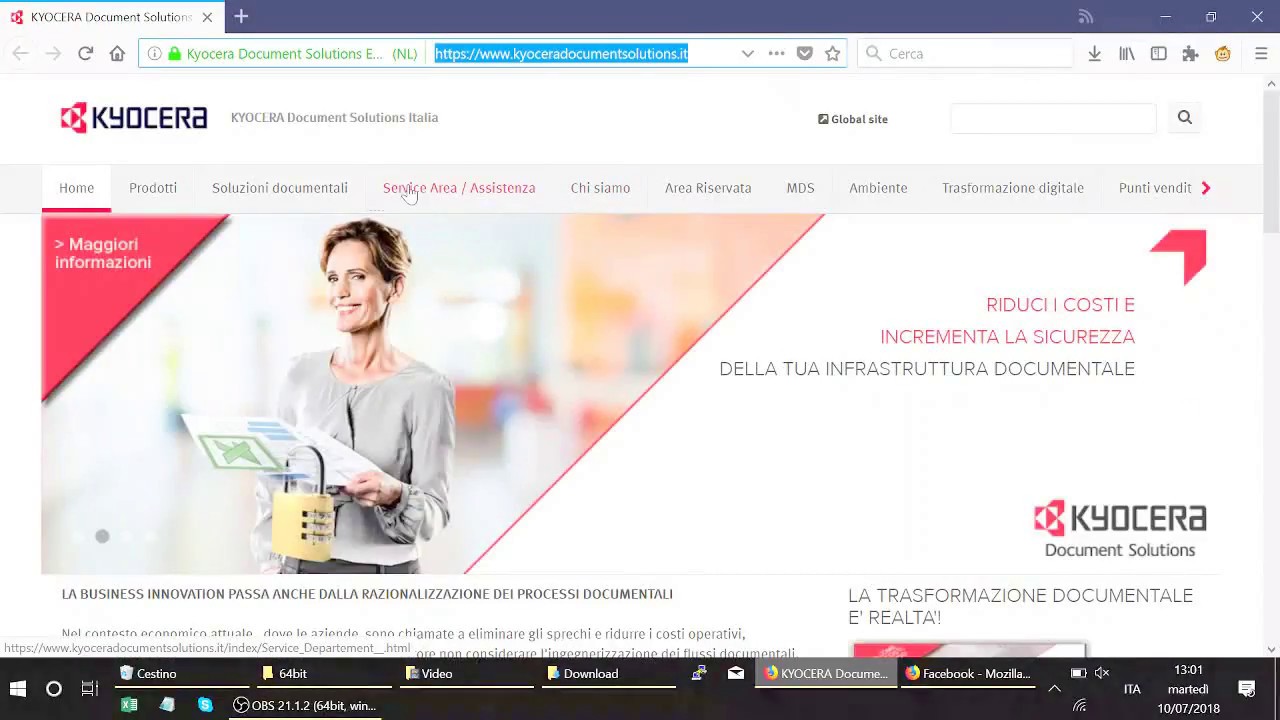1280x720 pixels.
Task: Open Trasformazione digitale menu item
Action: click(1013, 188)
